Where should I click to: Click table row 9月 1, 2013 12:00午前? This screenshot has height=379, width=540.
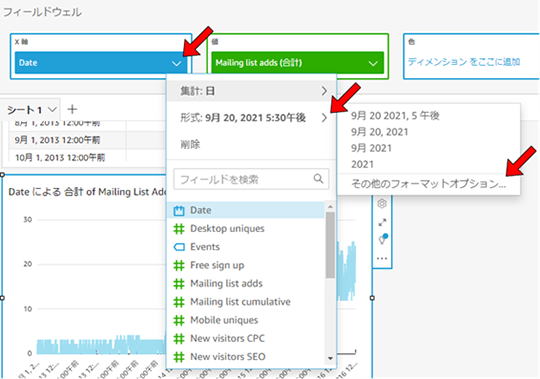click(x=57, y=140)
